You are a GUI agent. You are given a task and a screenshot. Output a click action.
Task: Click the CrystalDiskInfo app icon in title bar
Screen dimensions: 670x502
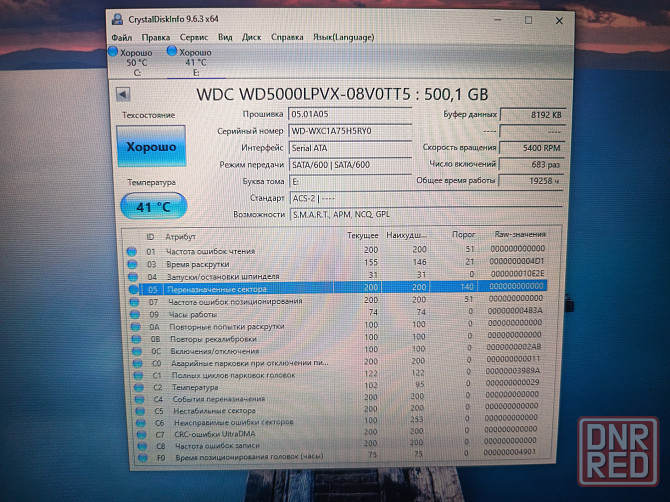coord(117,19)
